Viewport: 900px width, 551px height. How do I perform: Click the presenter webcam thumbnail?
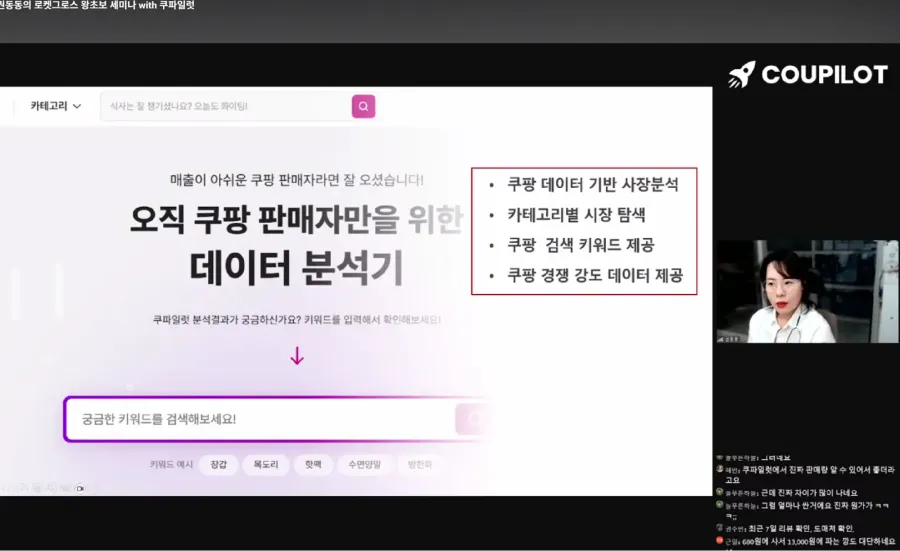pyautogui.click(x=807, y=292)
